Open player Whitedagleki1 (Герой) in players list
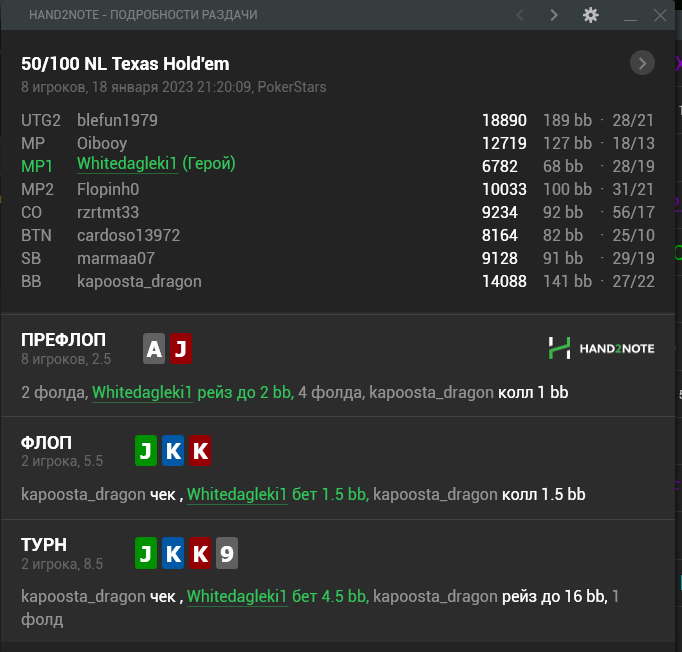 coord(156,164)
